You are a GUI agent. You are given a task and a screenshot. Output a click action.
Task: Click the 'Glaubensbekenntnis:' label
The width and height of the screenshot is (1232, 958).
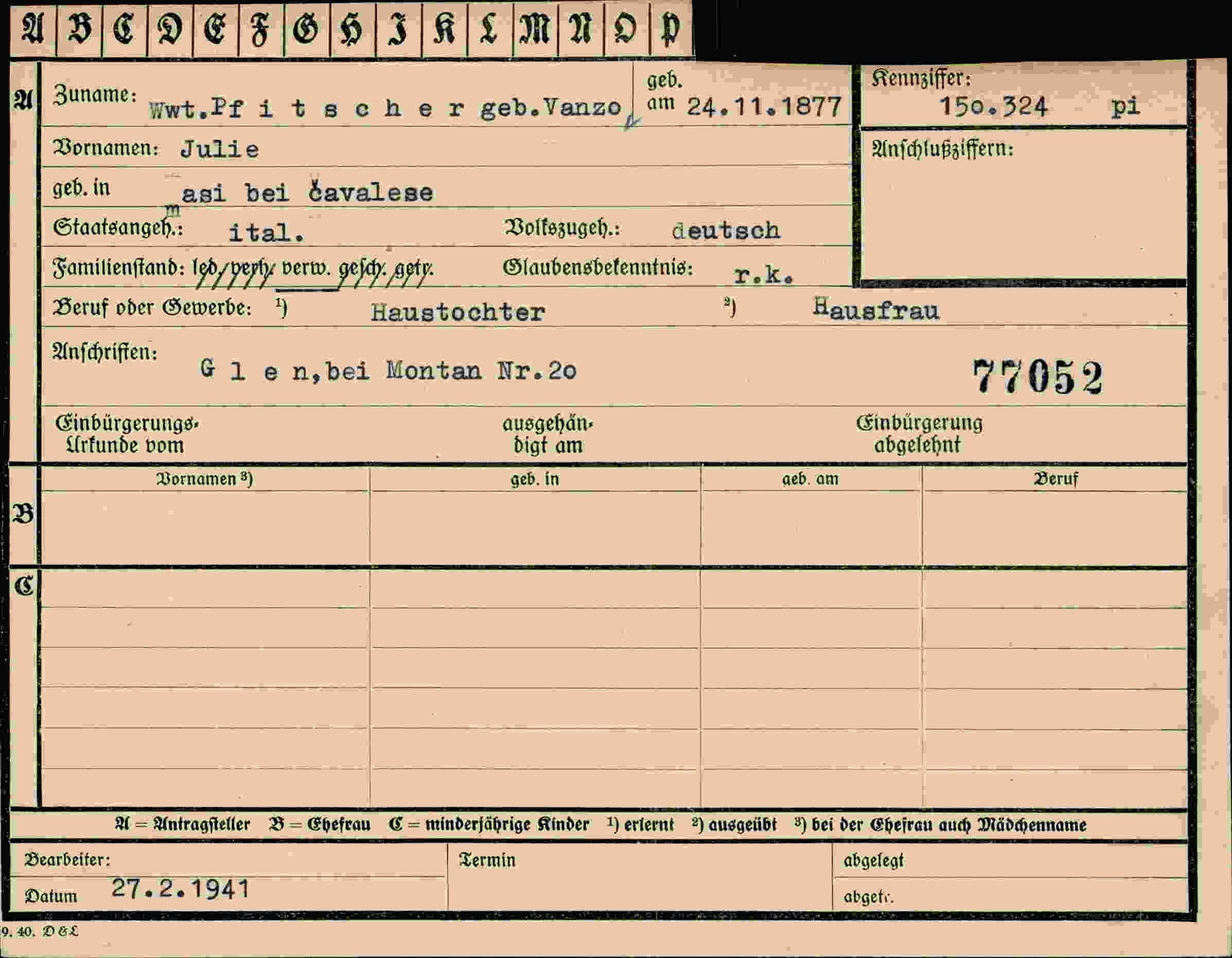[598, 267]
